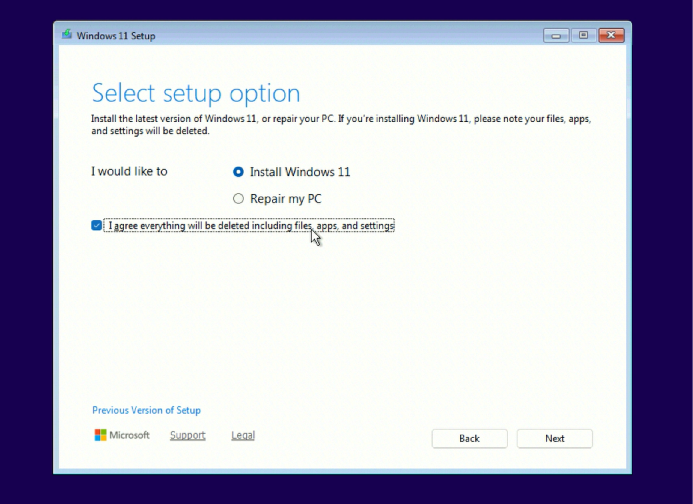The image size is (693, 504).
Task: Go Back to the previous setup page
Action: [469, 439]
